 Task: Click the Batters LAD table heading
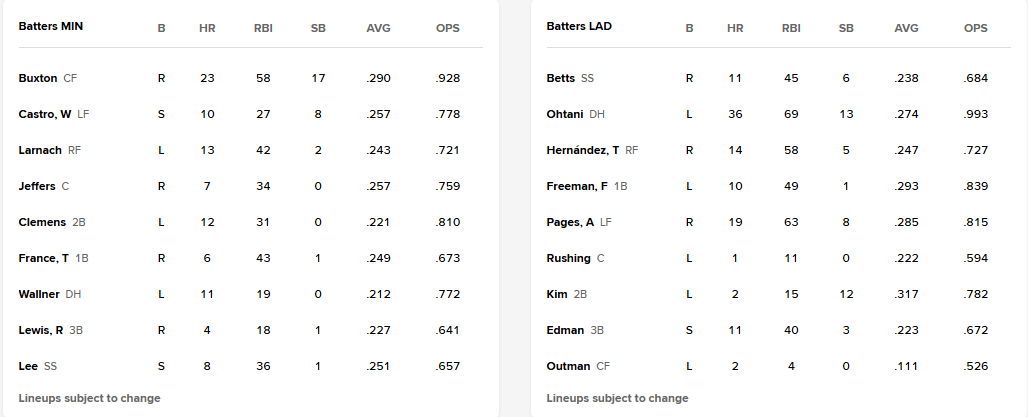(579, 27)
